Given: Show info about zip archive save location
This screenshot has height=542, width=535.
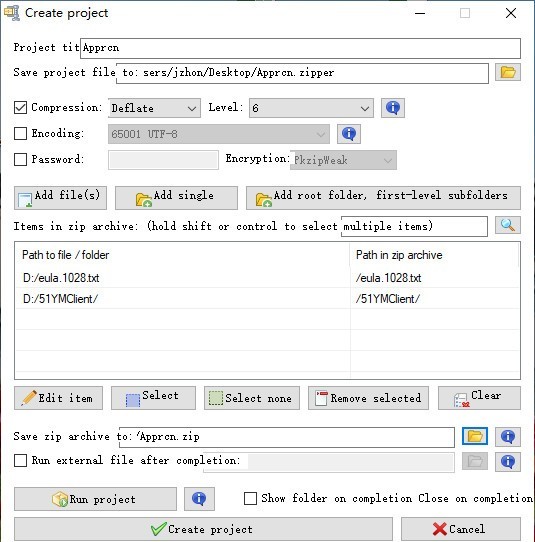Looking at the screenshot, I should click(x=508, y=437).
